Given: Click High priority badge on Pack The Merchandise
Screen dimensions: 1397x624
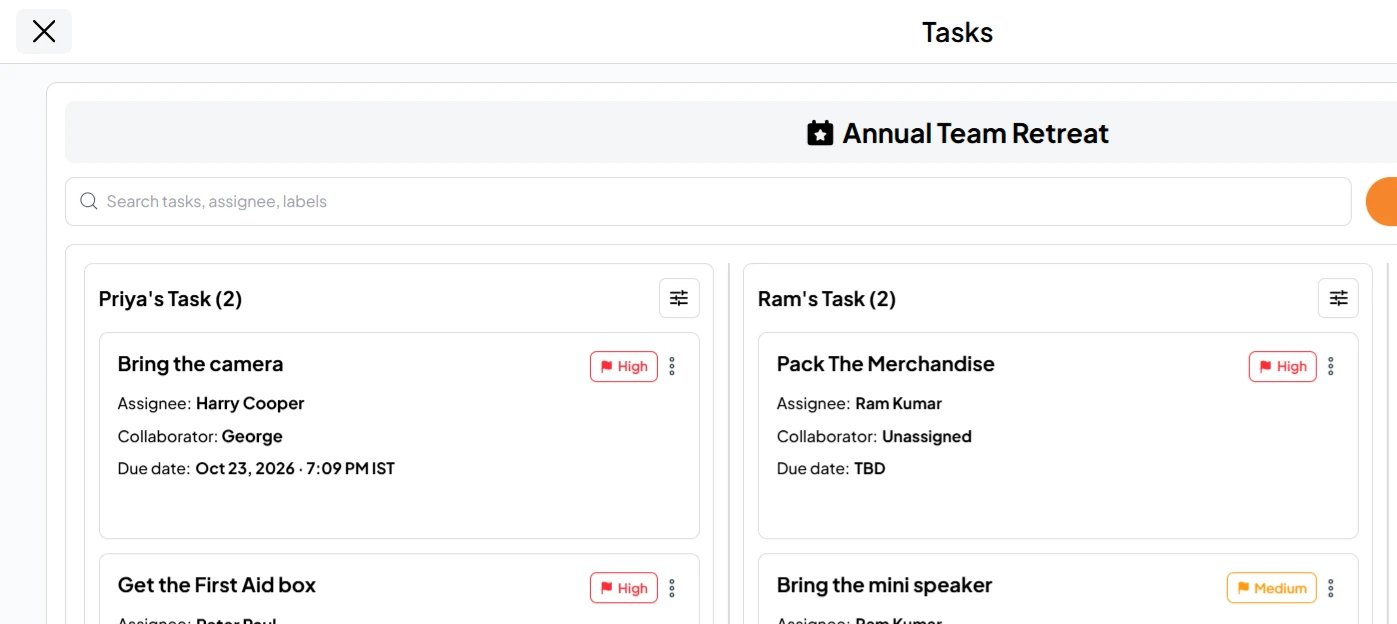Looking at the screenshot, I should click(x=1283, y=367).
